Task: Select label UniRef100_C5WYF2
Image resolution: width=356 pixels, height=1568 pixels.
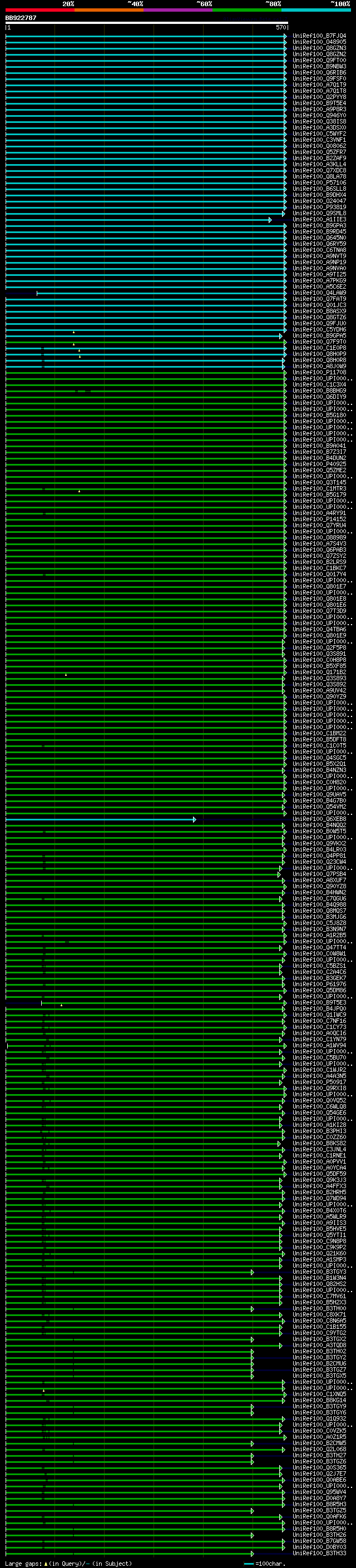Action: (319, 134)
